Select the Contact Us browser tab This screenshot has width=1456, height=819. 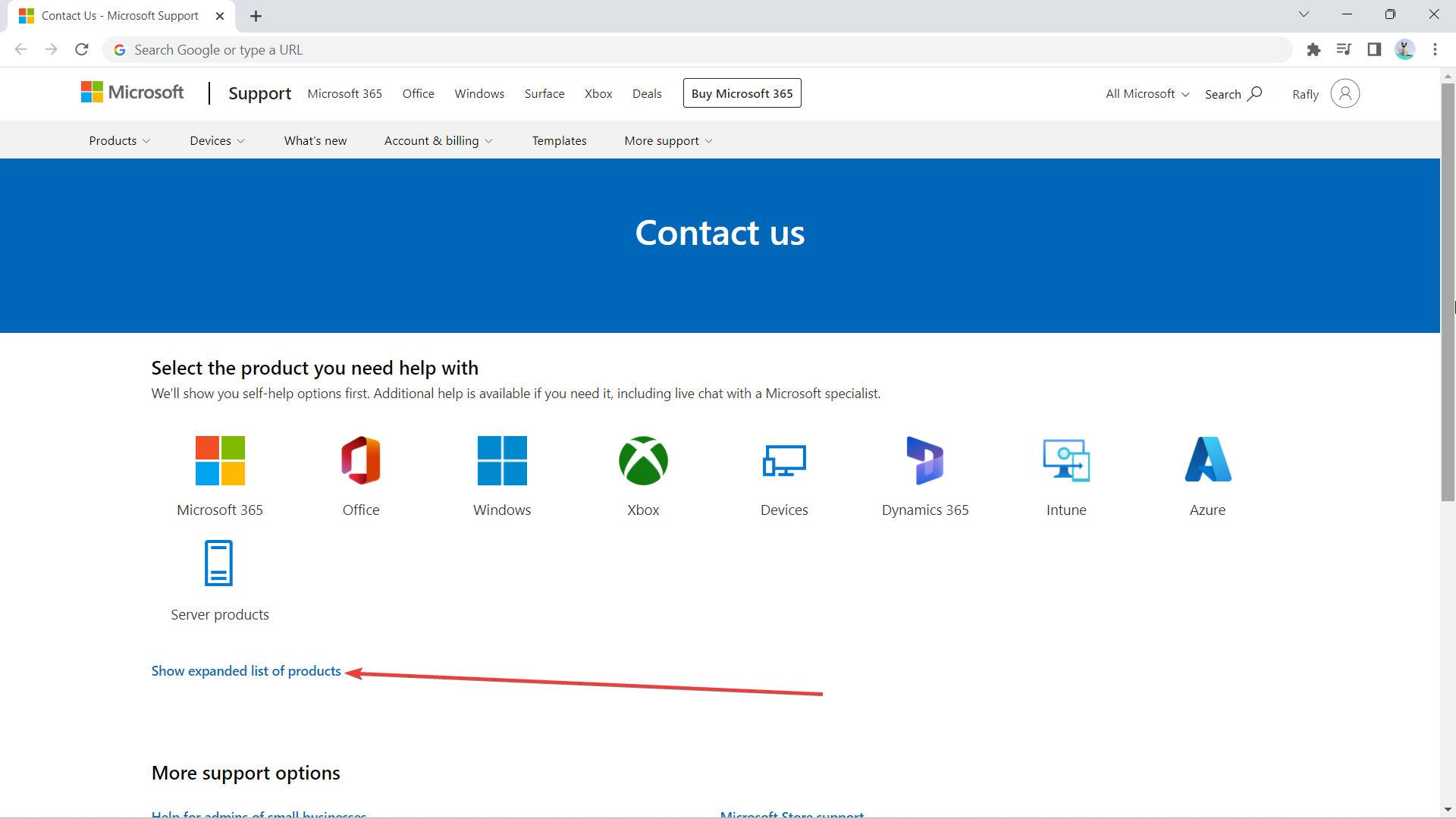[x=121, y=16]
